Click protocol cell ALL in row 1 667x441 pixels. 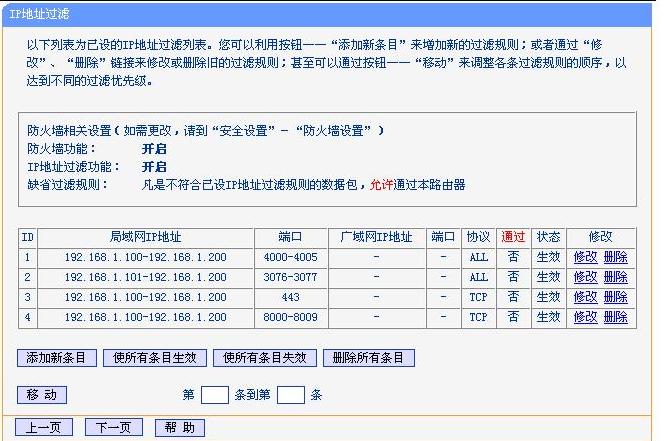click(478, 257)
